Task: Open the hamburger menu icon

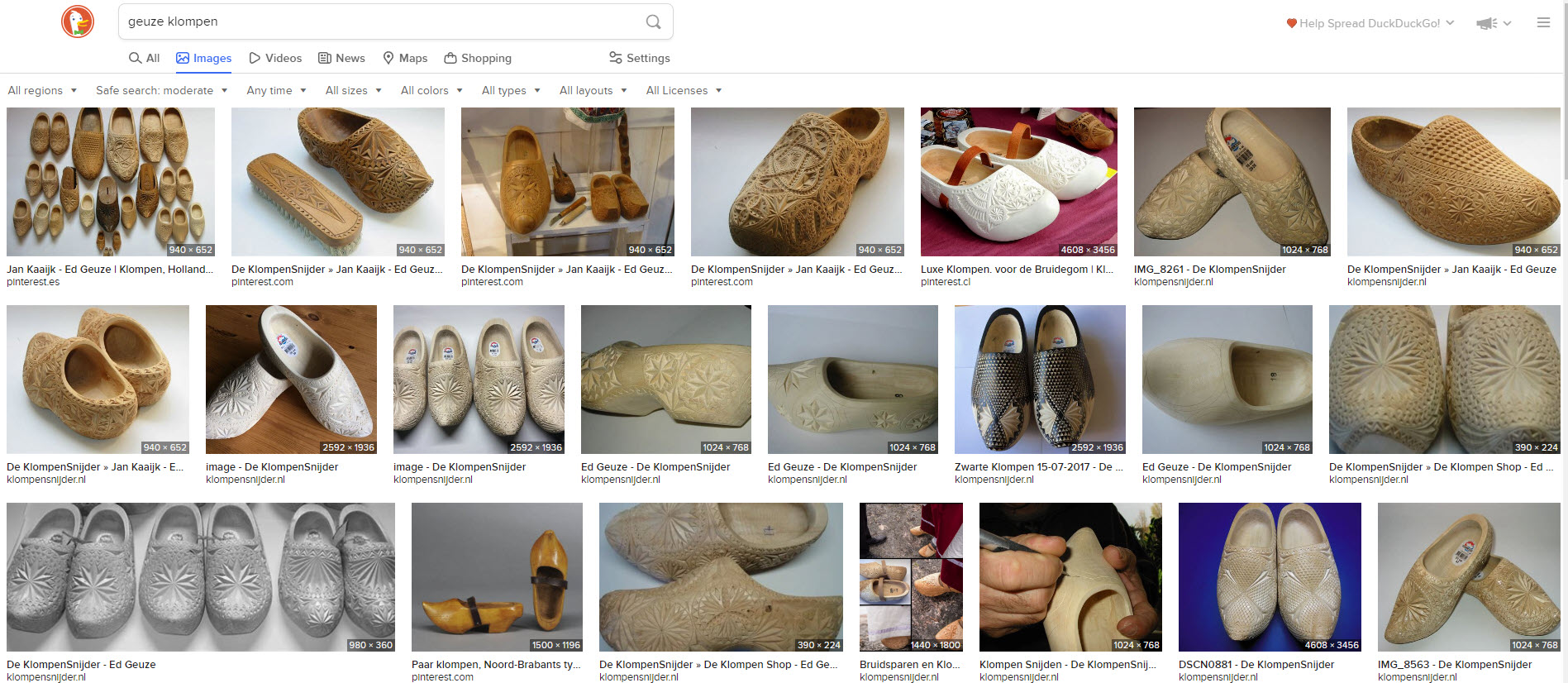Action: pos(1543,23)
